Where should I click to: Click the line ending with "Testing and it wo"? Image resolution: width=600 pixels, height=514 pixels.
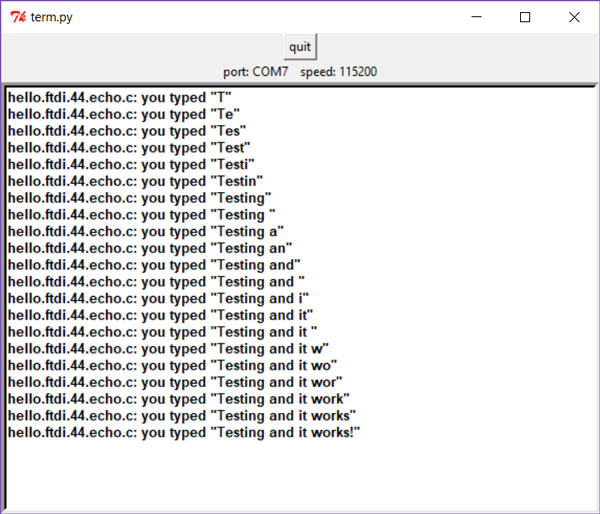coord(173,366)
